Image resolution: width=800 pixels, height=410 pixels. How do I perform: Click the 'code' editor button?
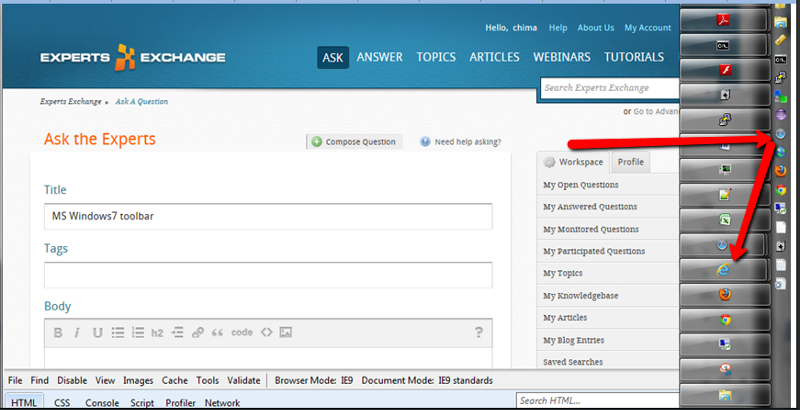pos(242,332)
